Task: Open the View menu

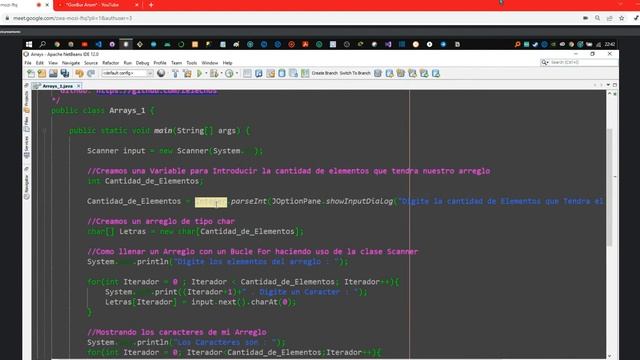Action: coord(53,63)
